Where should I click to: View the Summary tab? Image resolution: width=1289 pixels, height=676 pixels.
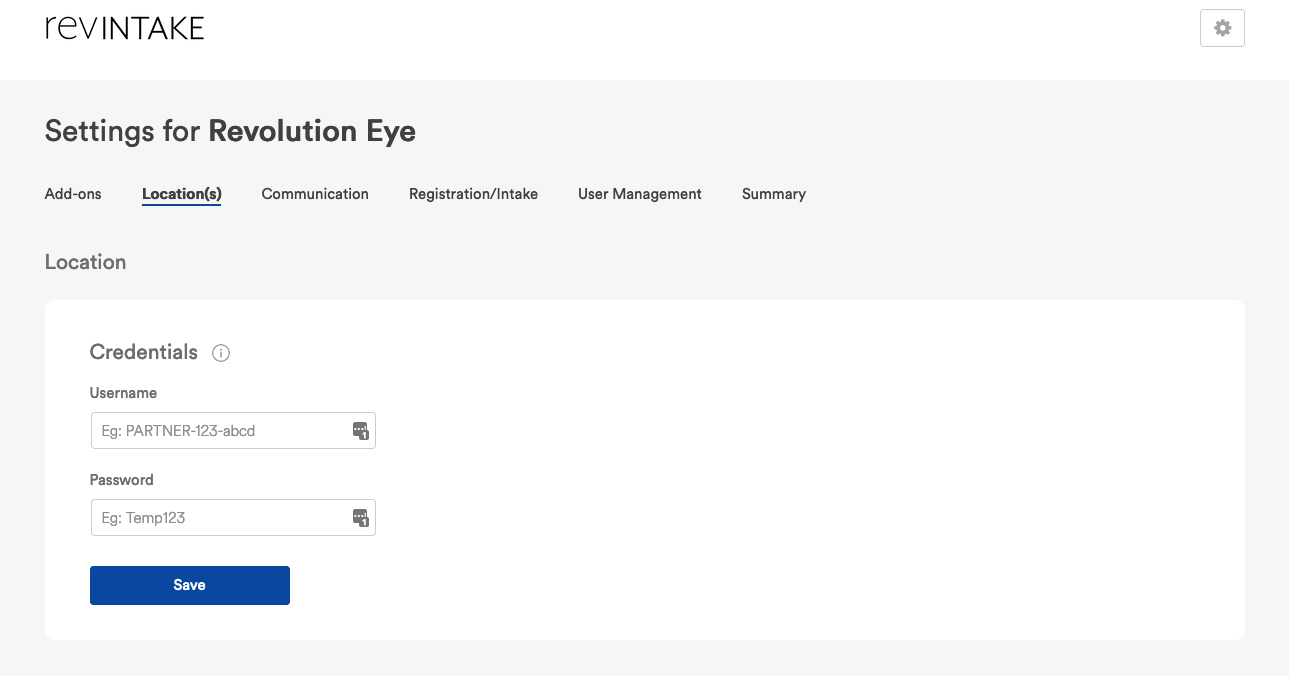[x=773, y=194]
